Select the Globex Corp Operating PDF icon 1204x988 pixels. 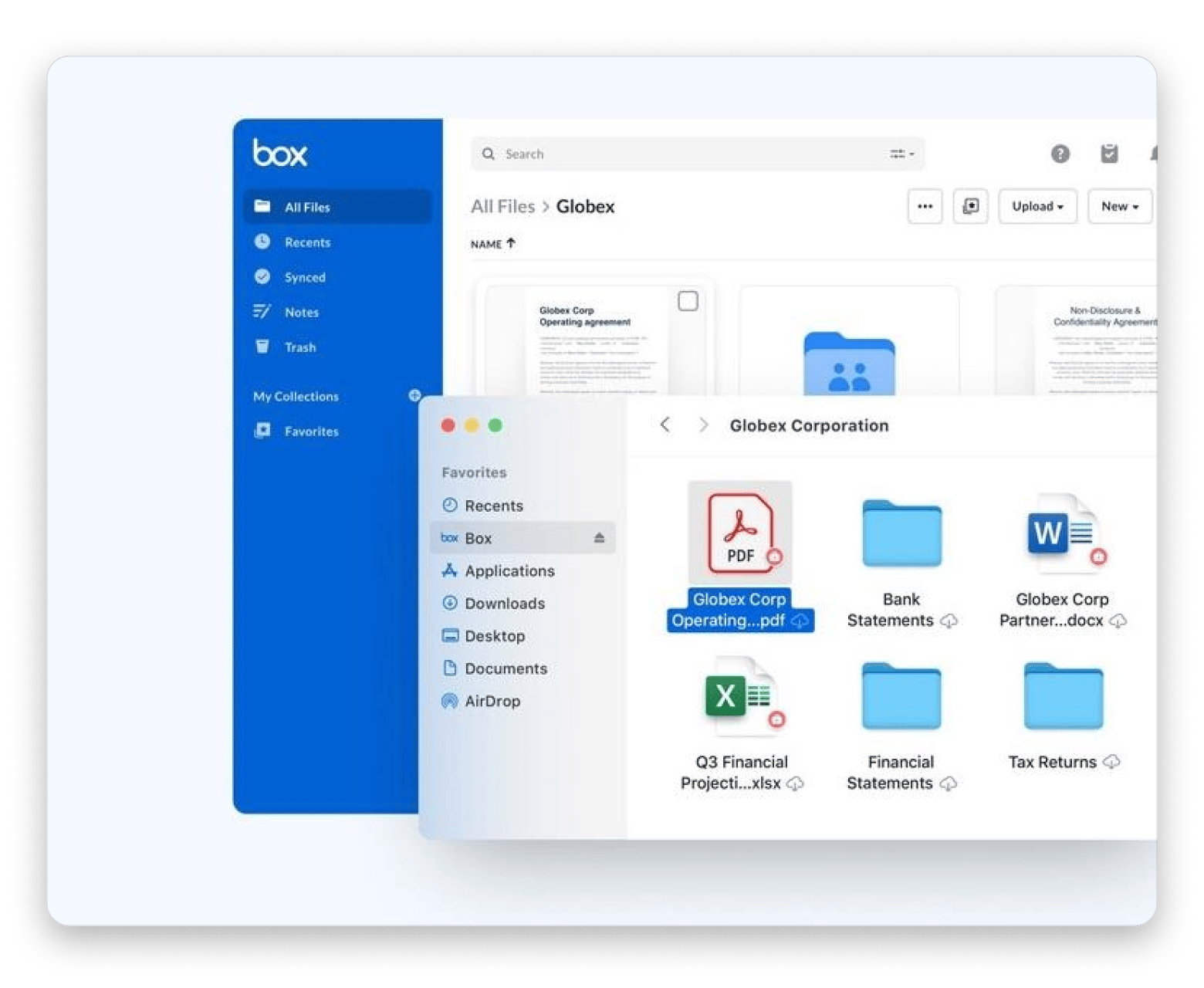[x=740, y=533]
